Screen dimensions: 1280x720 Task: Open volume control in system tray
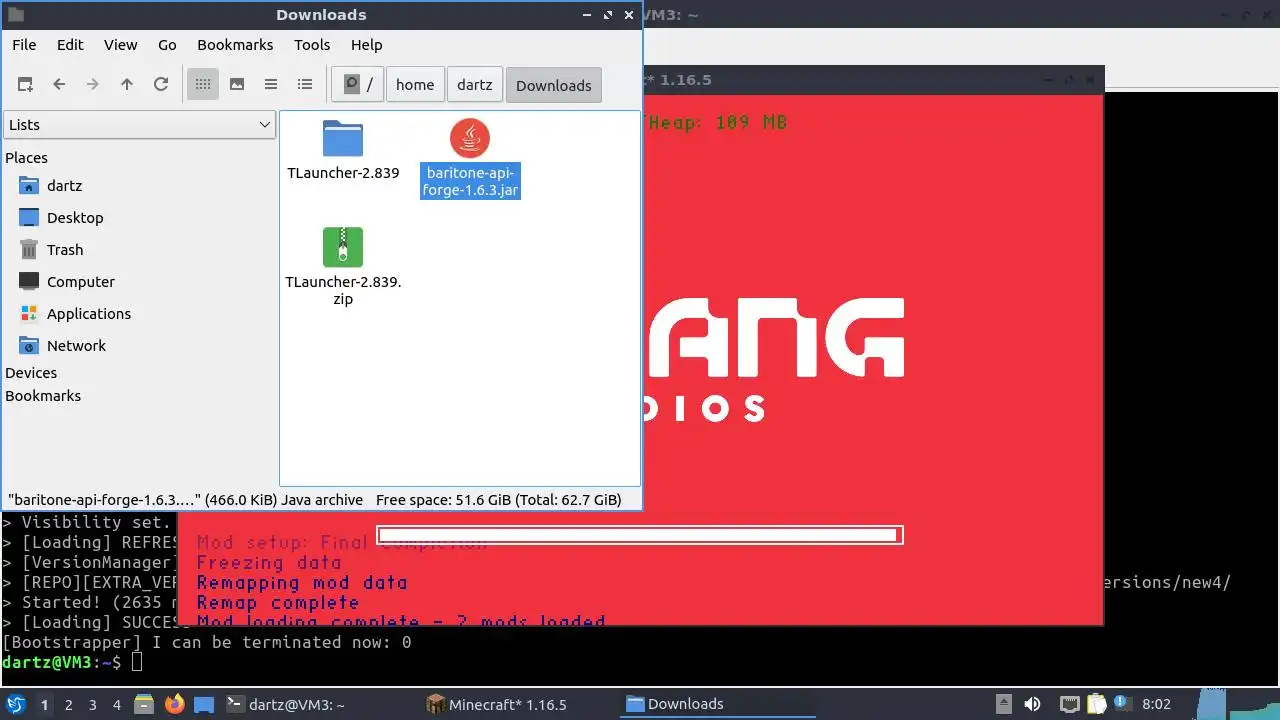(x=1033, y=704)
